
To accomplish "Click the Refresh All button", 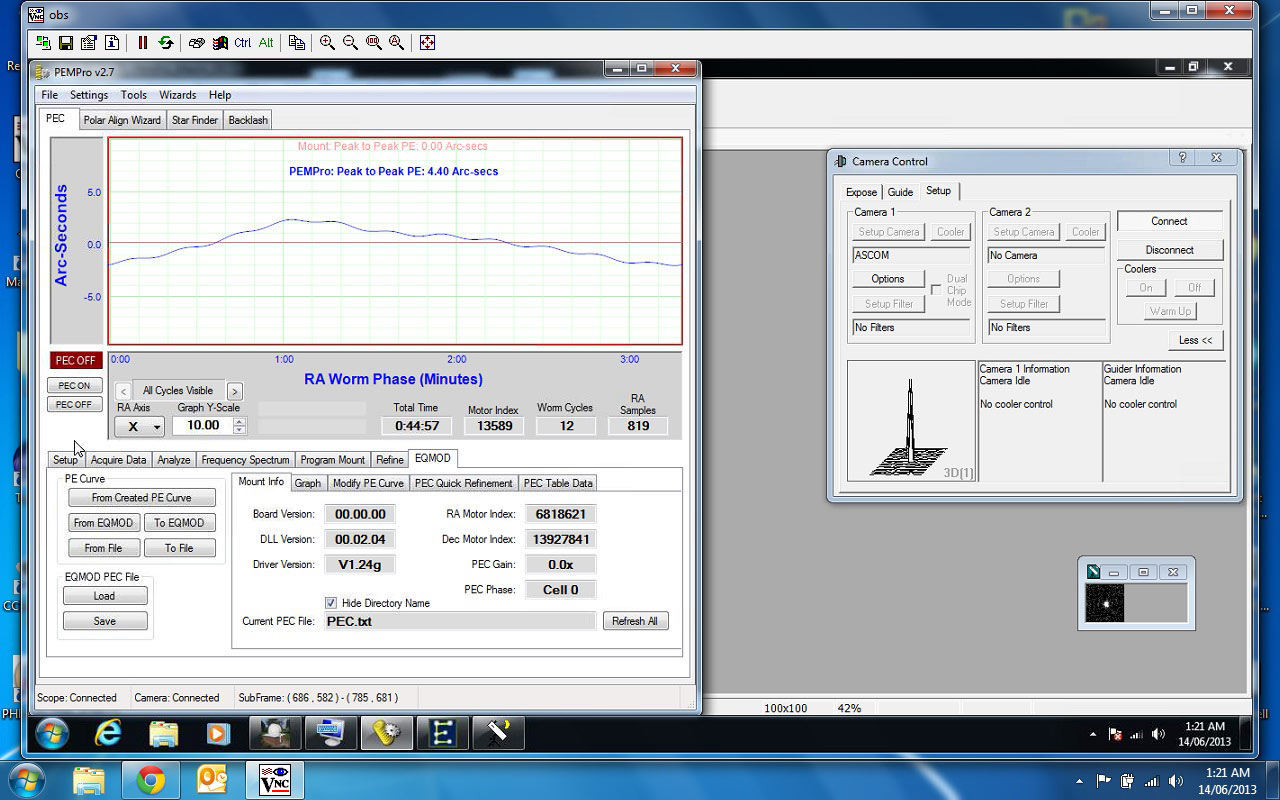I will 635,621.
